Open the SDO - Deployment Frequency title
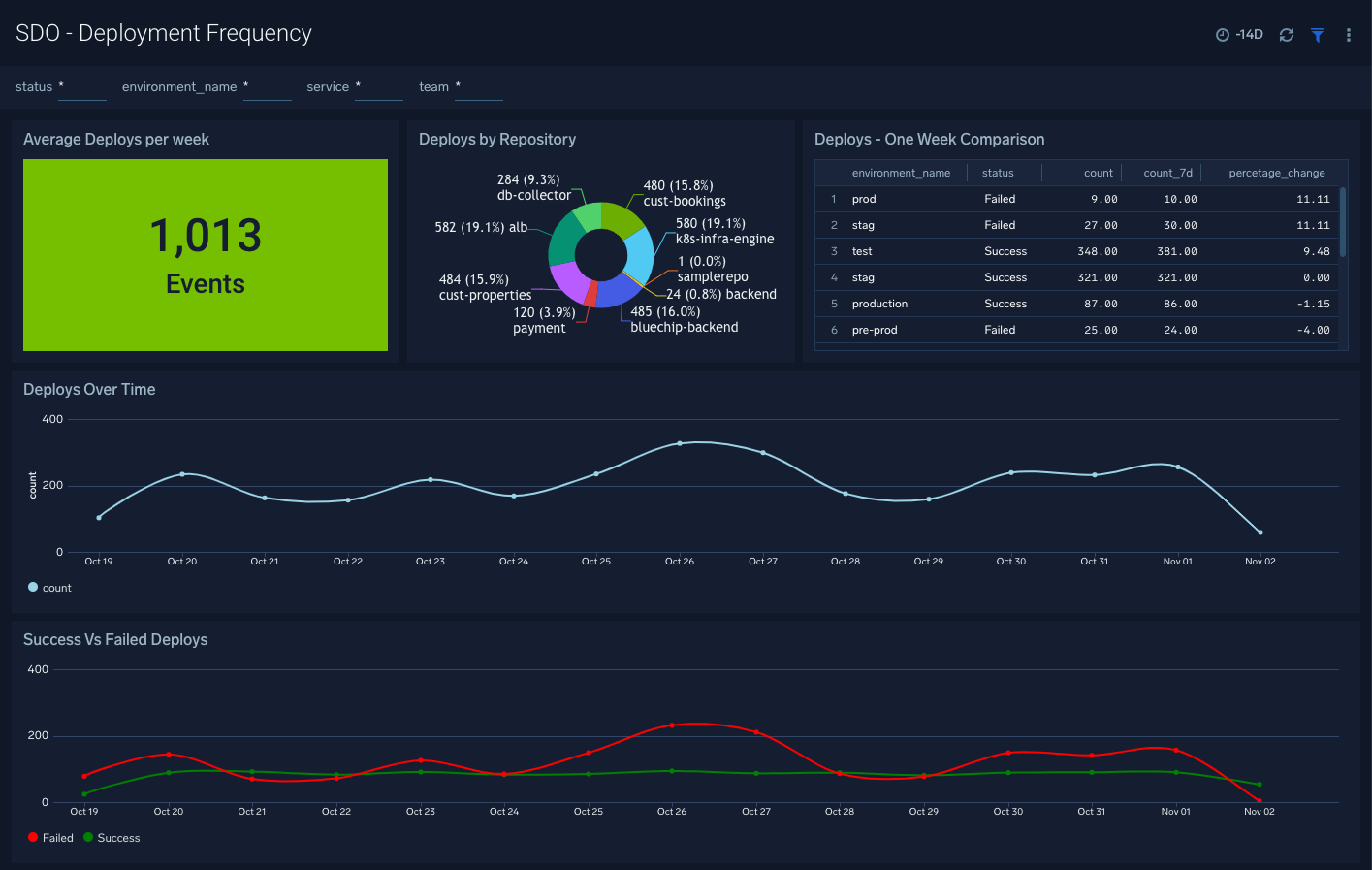1372x870 pixels. click(x=163, y=32)
